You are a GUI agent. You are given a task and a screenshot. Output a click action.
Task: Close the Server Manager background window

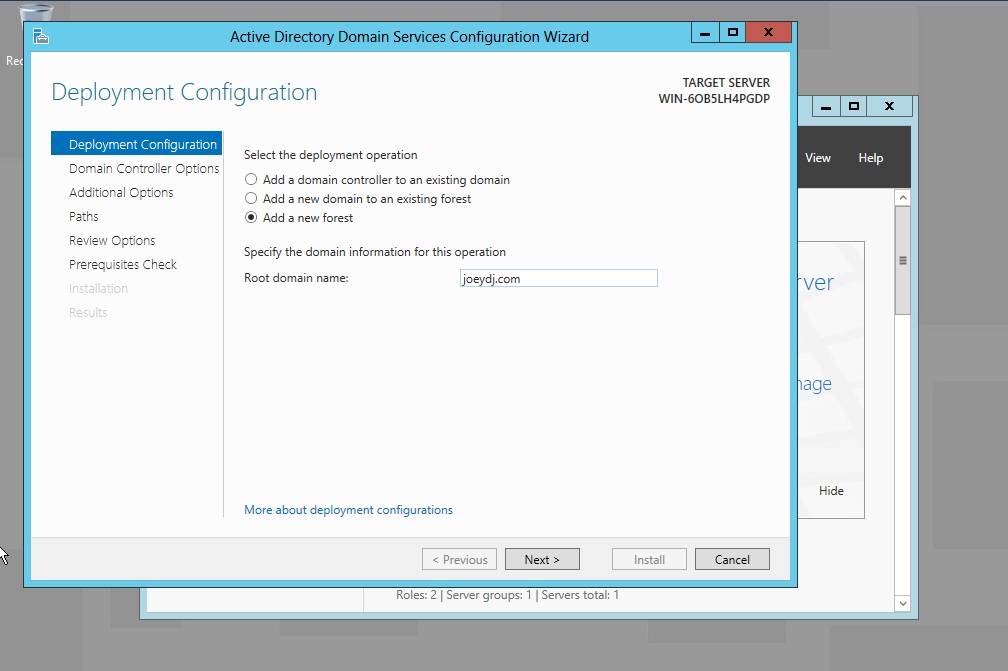(x=890, y=106)
